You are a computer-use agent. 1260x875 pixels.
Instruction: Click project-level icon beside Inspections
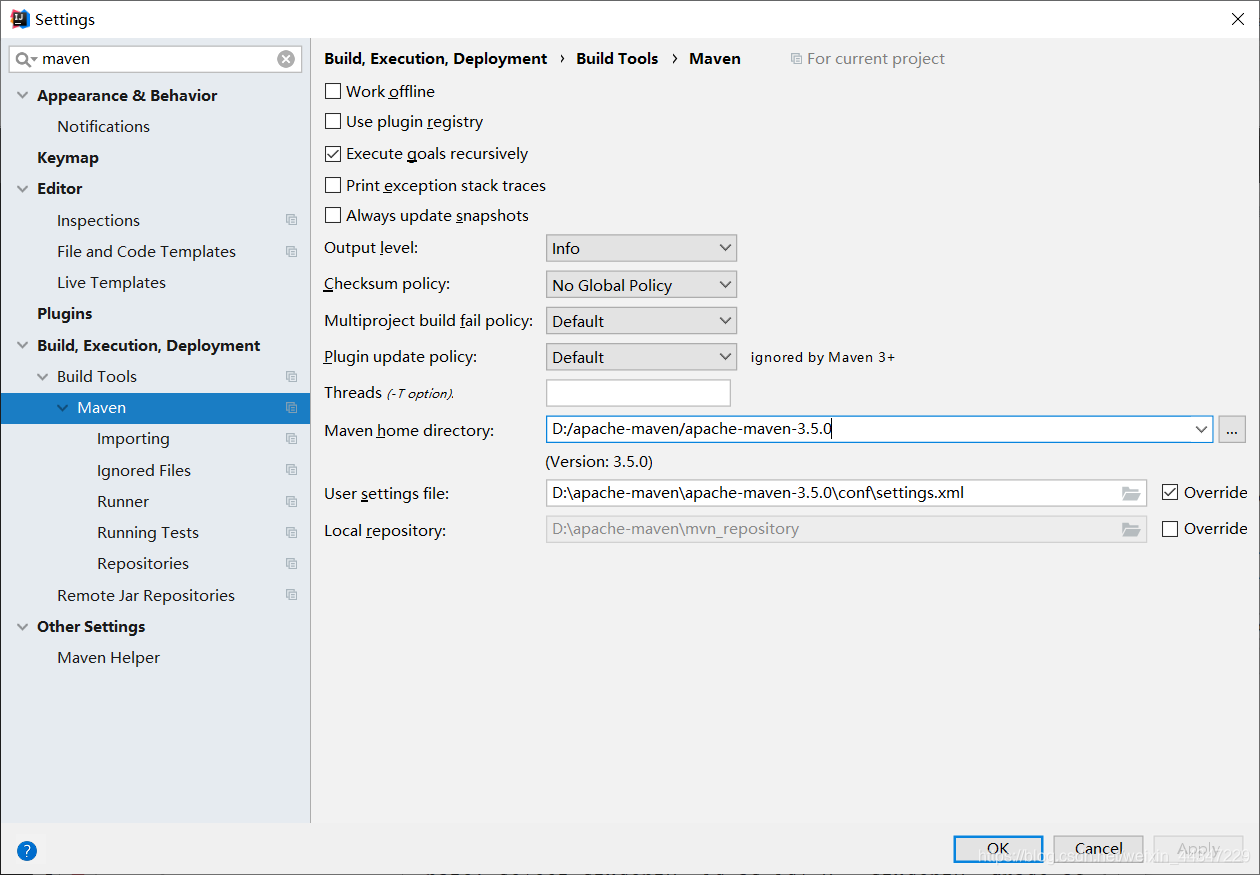tap(292, 220)
